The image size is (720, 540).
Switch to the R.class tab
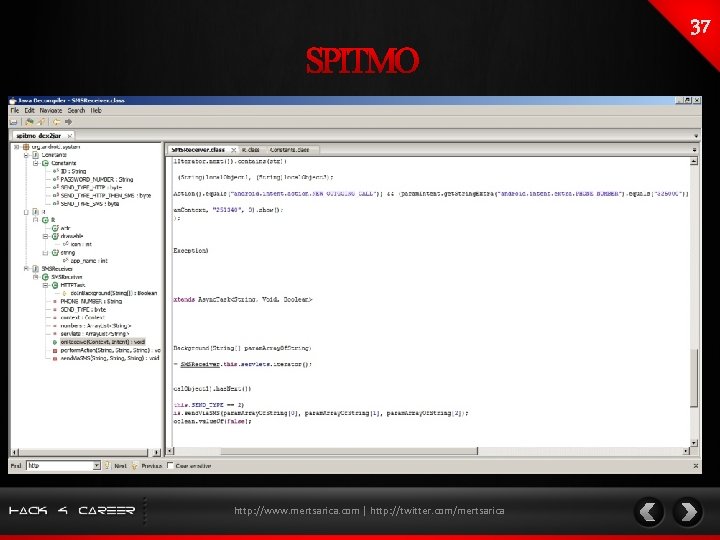[x=251, y=150]
